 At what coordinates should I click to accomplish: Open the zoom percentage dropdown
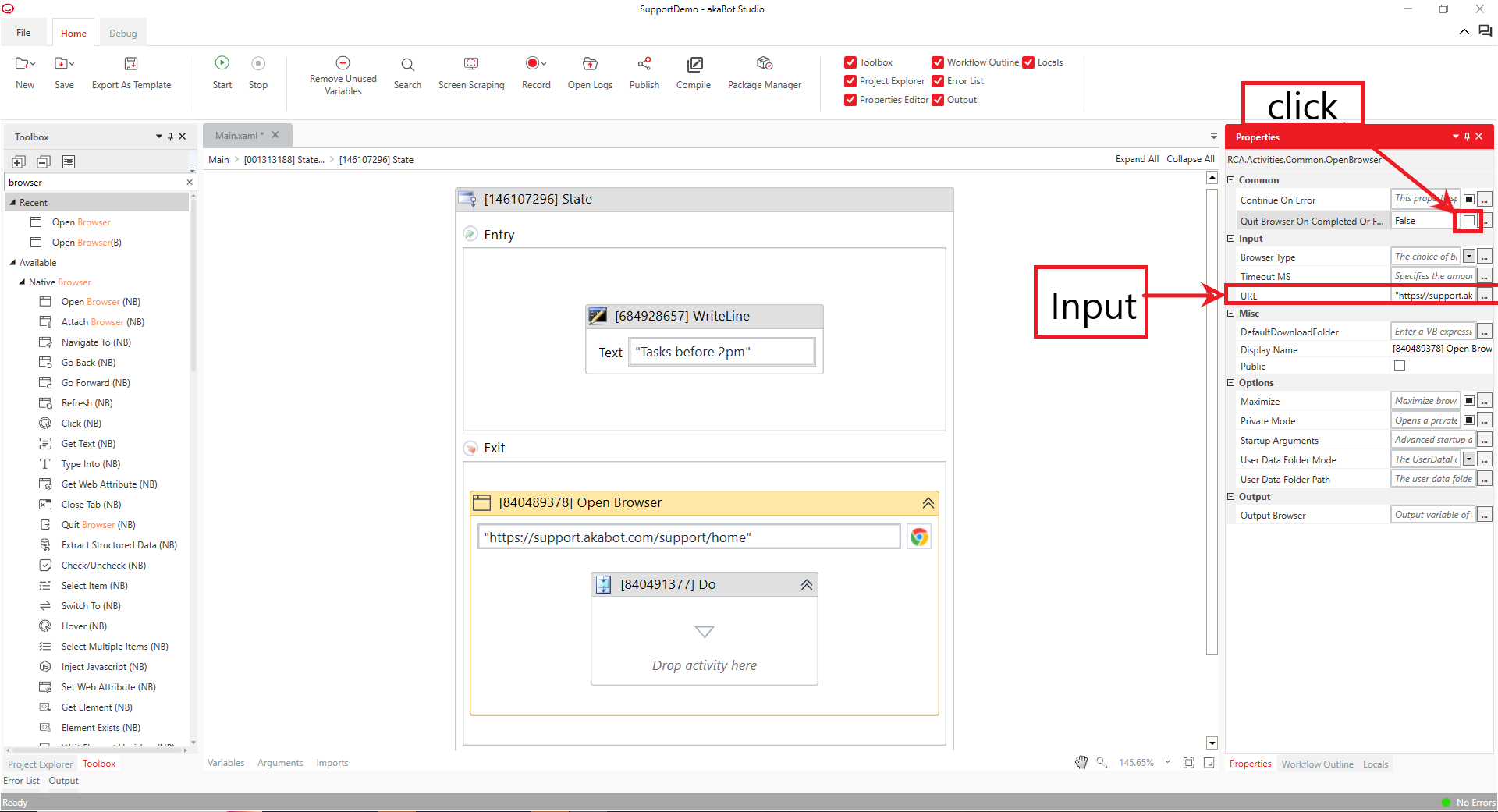coord(1167,762)
